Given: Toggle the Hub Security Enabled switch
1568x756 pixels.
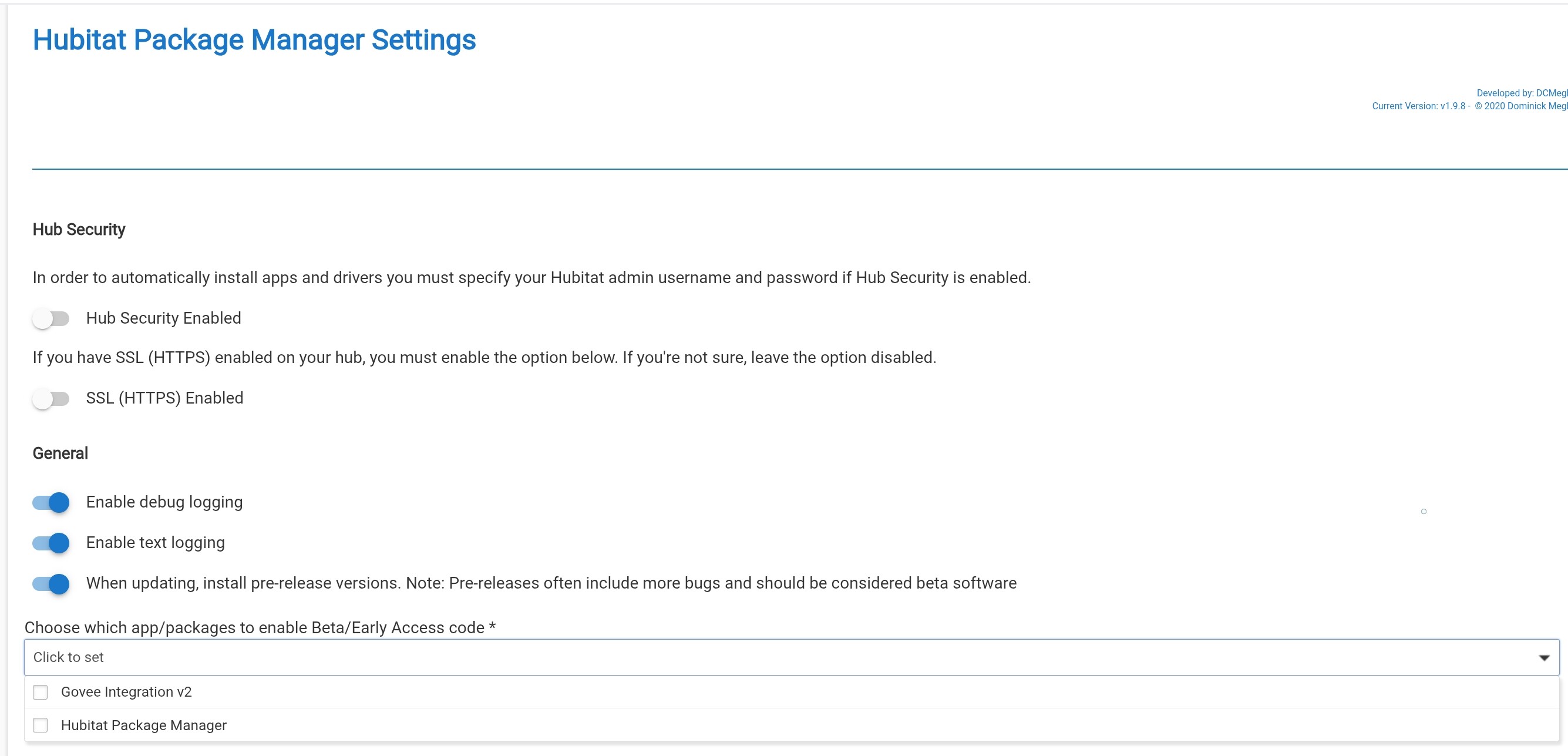Looking at the screenshot, I should tap(51, 318).
